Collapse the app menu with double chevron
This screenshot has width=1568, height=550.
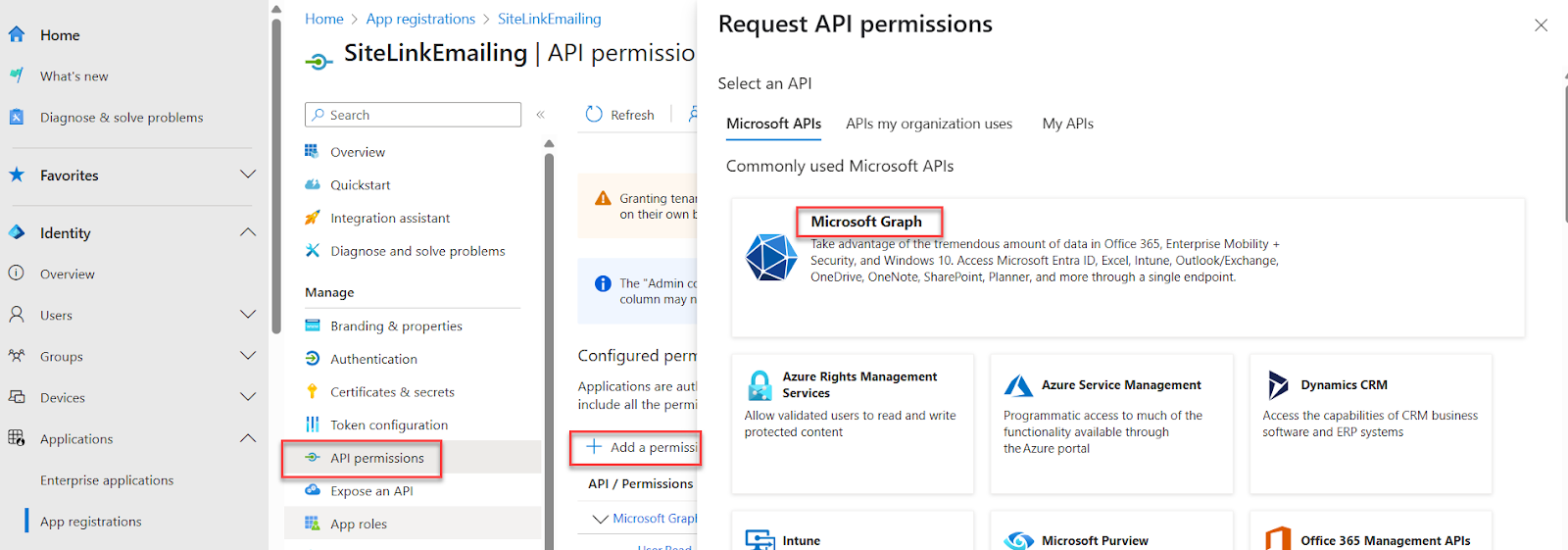click(x=540, y=115)
